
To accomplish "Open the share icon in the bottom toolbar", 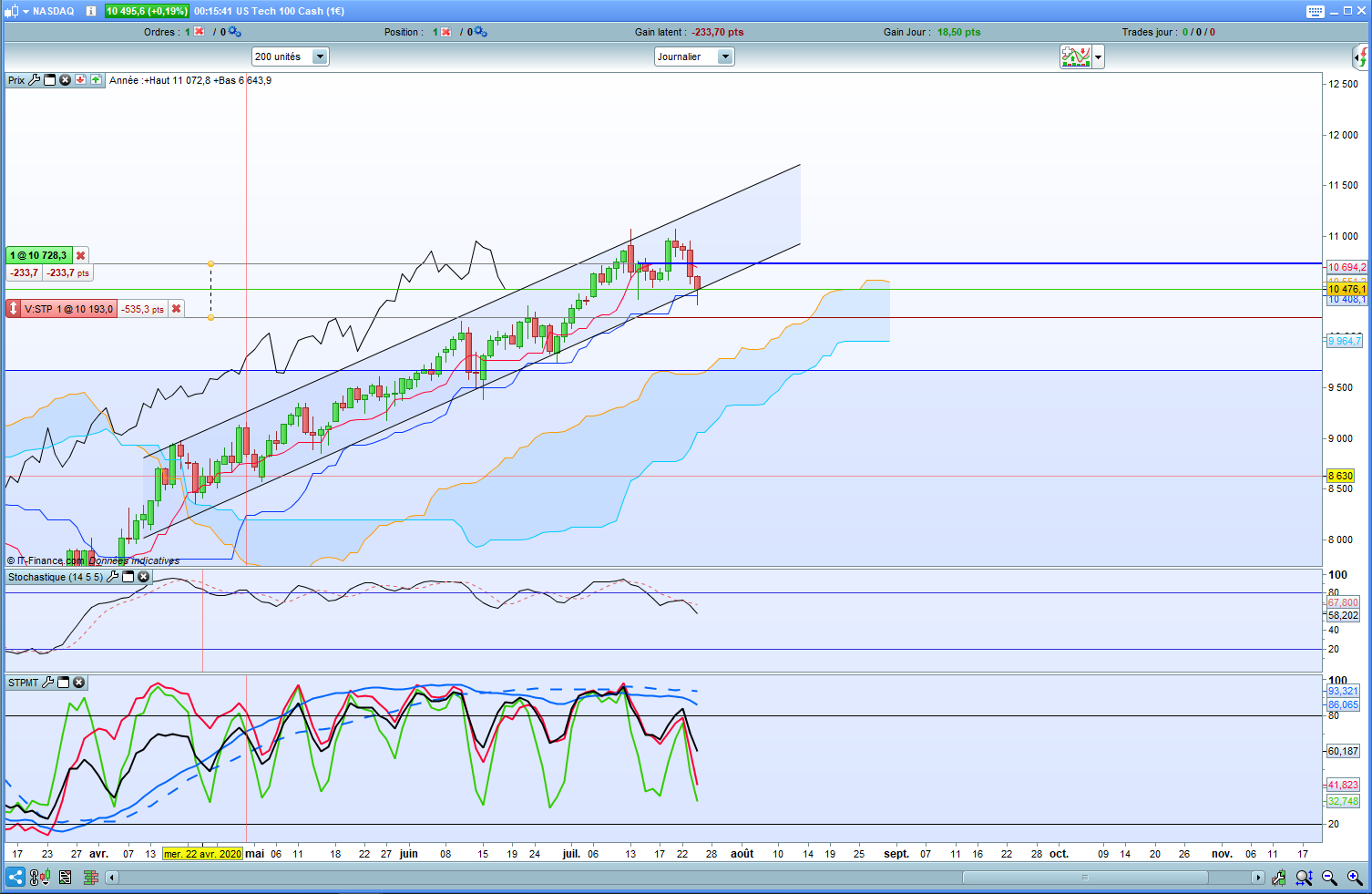I will [15, 878].
